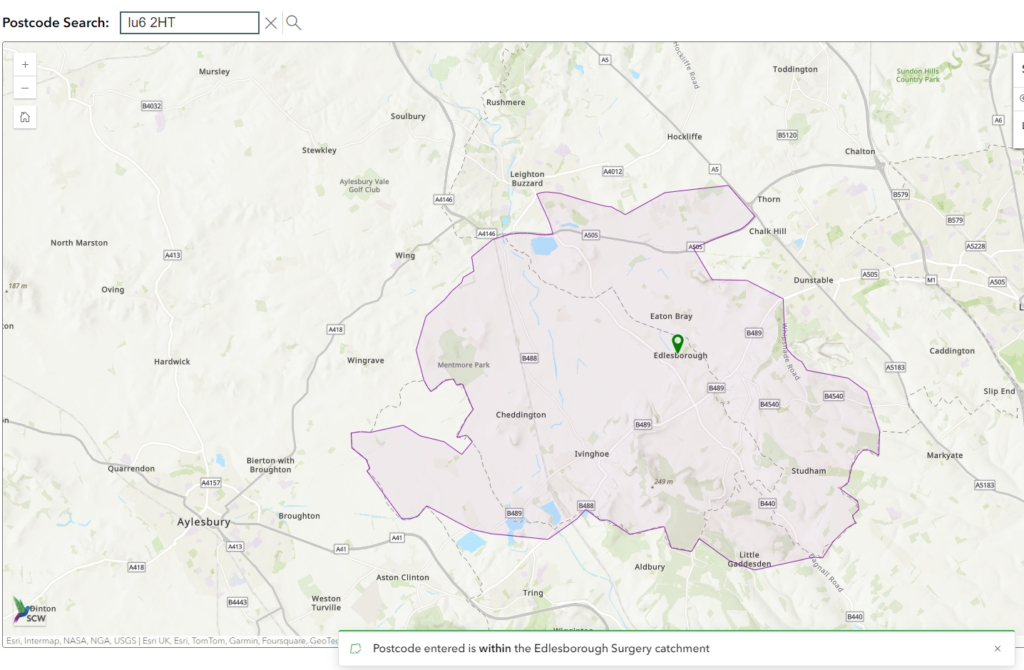The height and width of the screenshot is (670, 1024).
Task: Click inside the Postcode Search field
Action: coord(188,22)
